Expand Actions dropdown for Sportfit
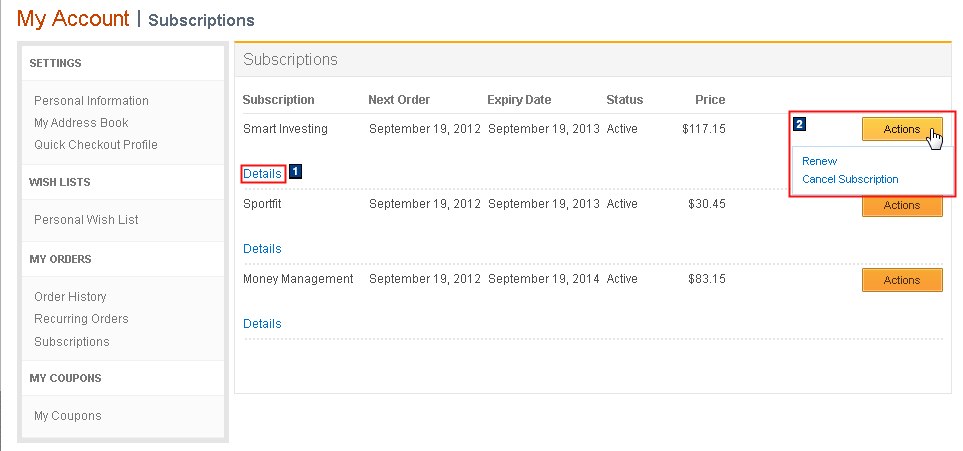This screenshot has width=963, height=451. (x=901, y=206)
